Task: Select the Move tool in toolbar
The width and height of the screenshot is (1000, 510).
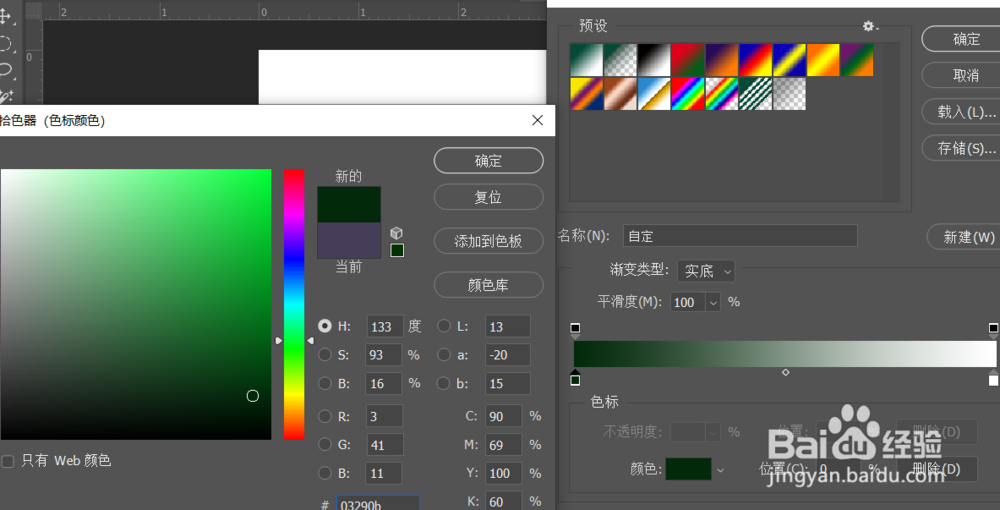Action: click(x=6, y=17)
